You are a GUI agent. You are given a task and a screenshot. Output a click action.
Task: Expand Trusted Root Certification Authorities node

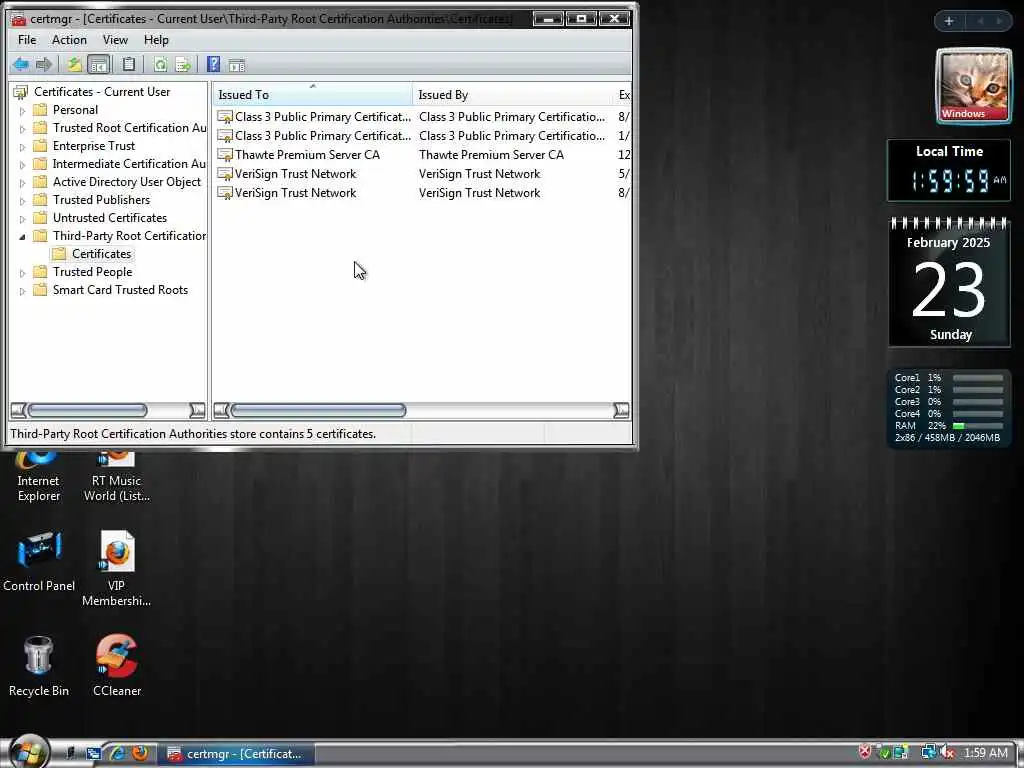click(x=22, y=129)
